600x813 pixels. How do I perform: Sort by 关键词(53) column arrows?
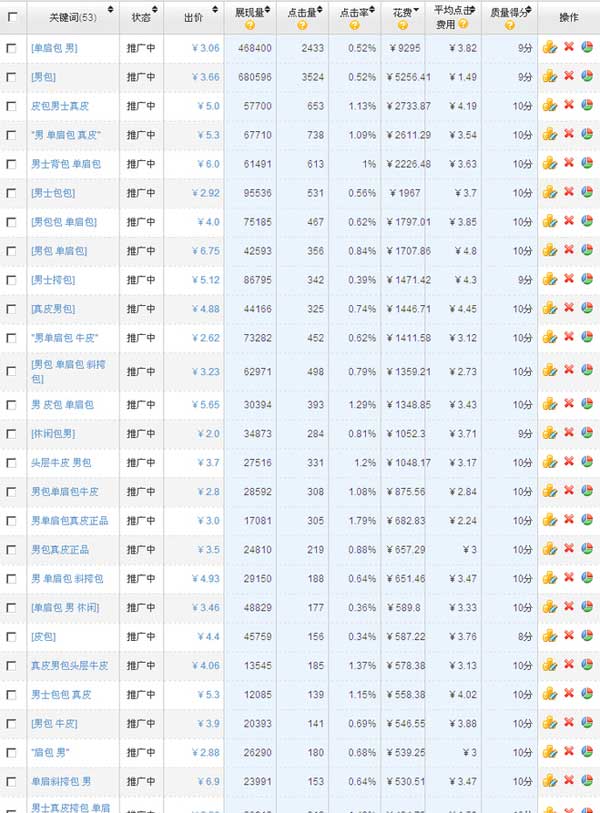pos(110,10)
